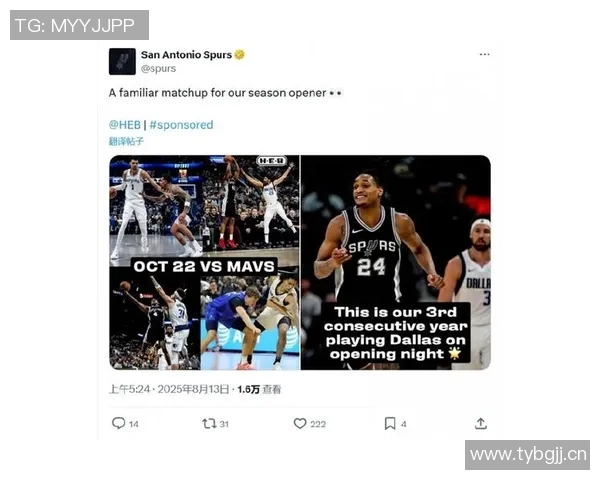The width and height of the screenshot is (600, 480).
Task: Click the share upload icon
Action: 481,423
